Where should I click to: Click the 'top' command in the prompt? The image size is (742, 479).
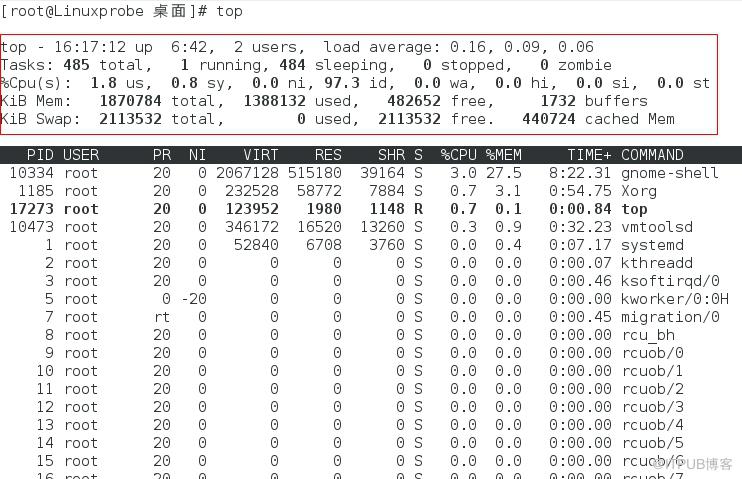click(x=229, y=11)
